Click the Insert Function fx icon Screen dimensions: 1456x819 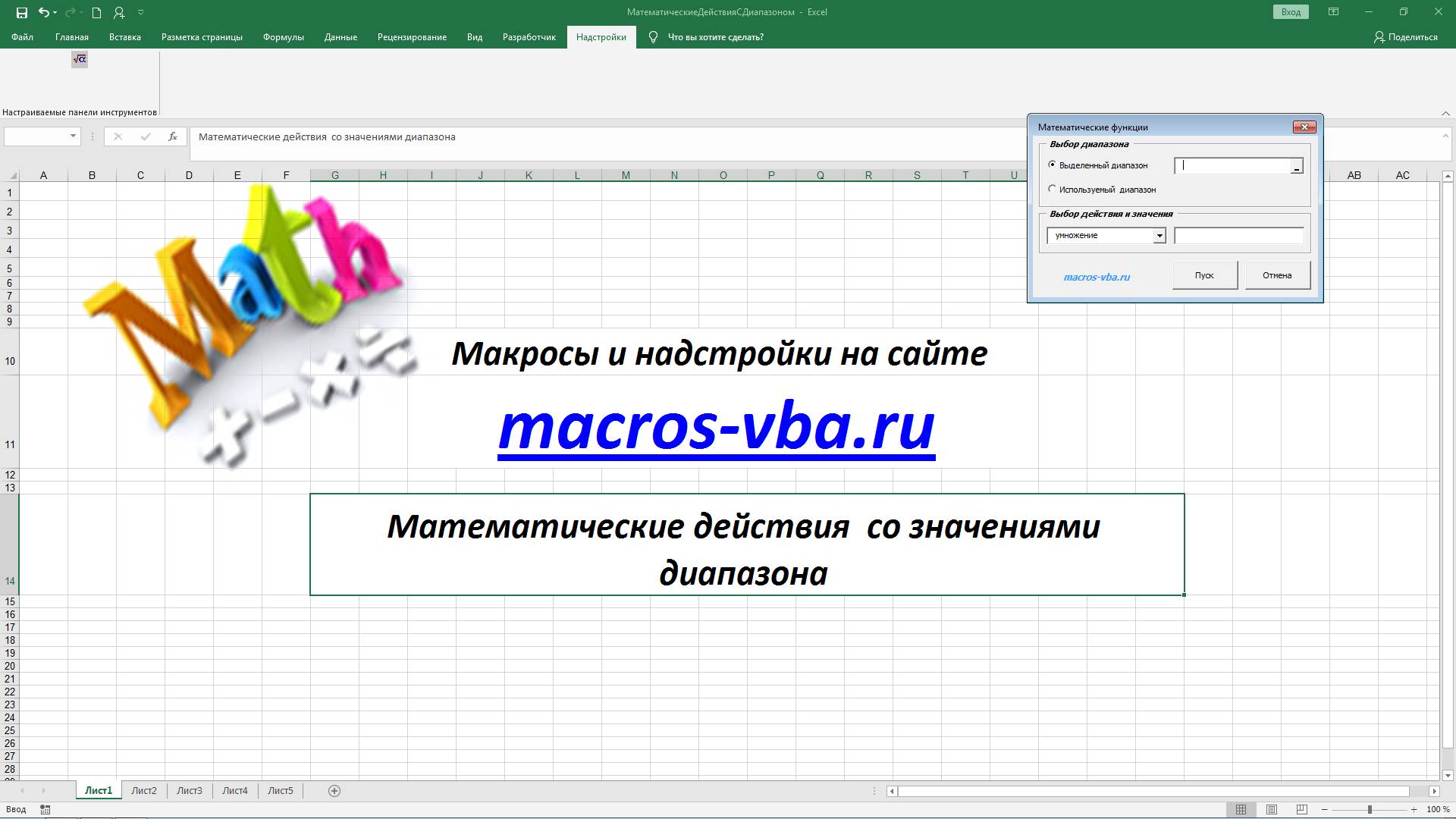173,136
